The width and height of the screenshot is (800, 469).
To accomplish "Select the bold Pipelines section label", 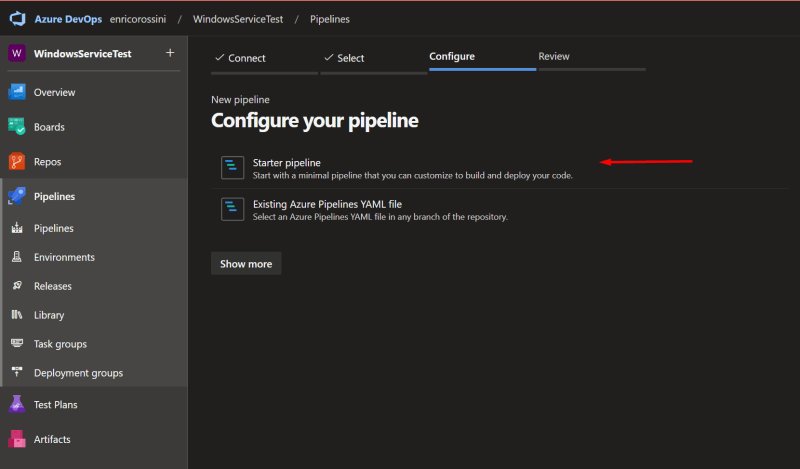I will [55, 196].
